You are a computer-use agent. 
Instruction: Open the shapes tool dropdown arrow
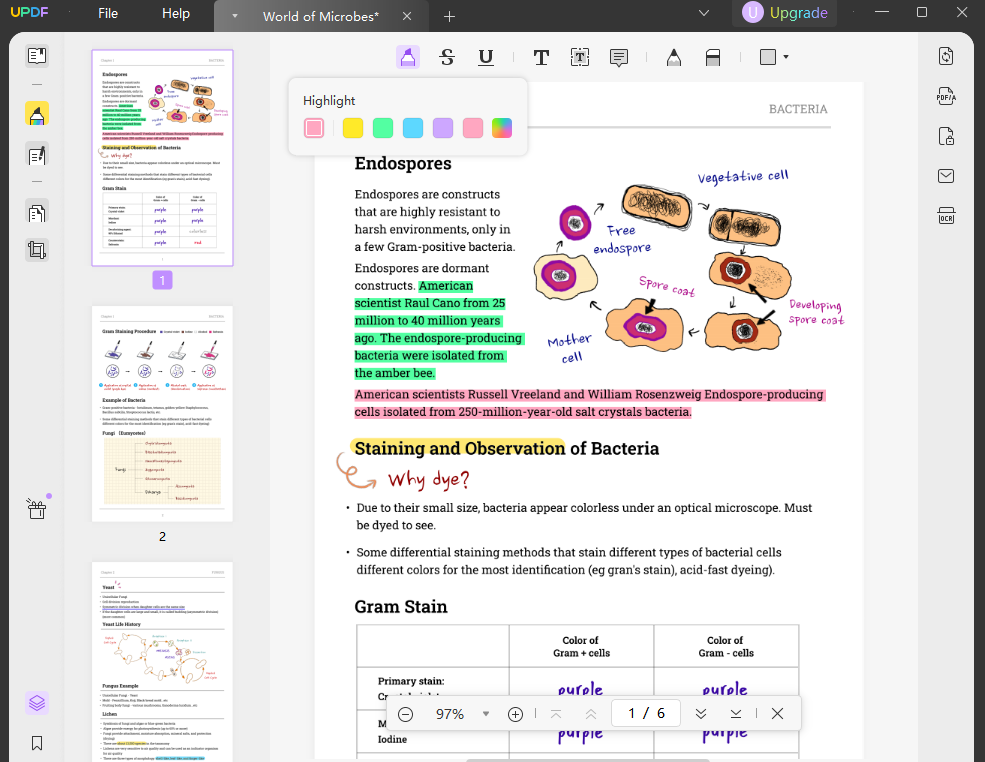[786, 57]
